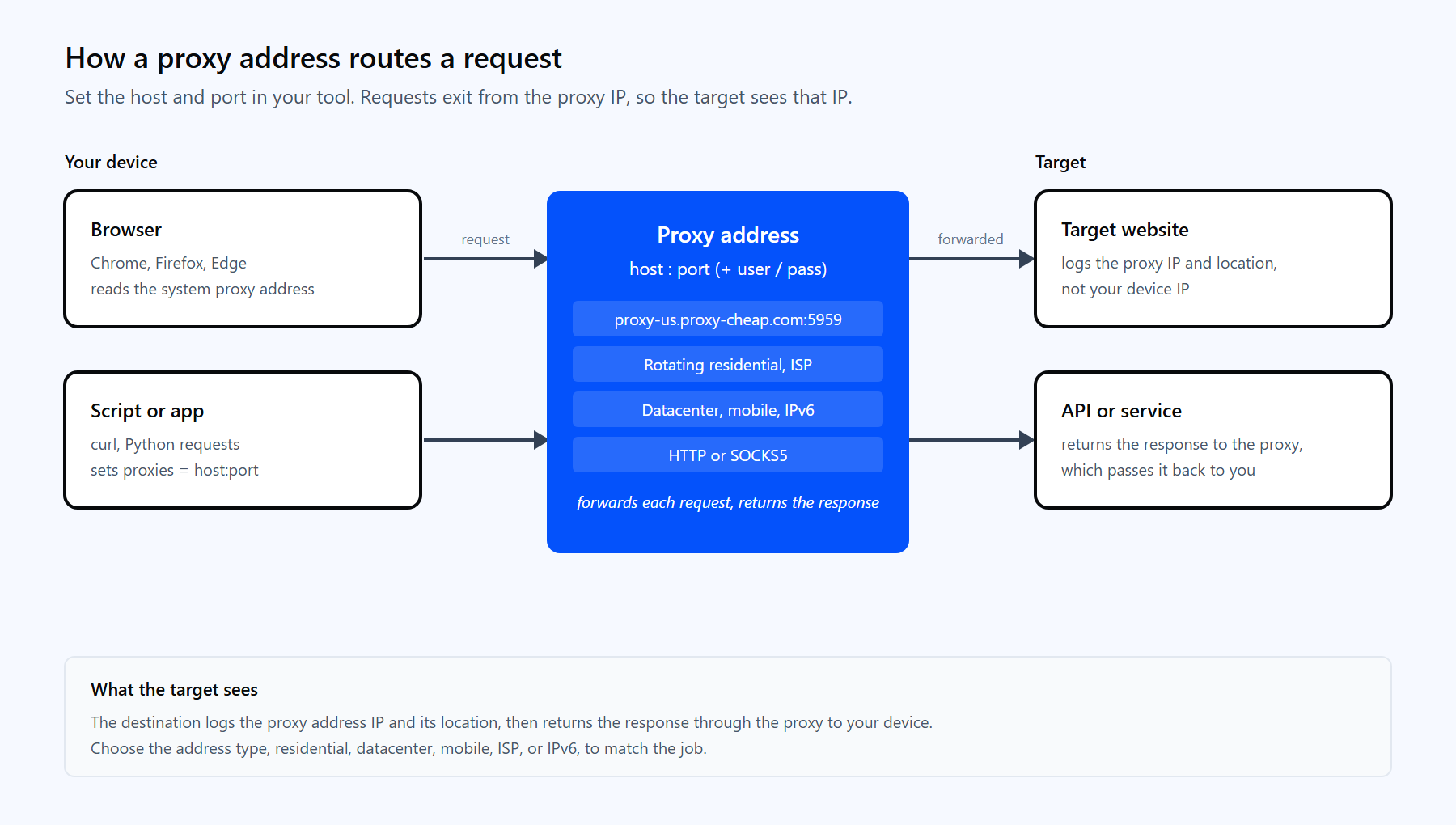Click 'sets proxies = host:port' line
This screenshot has width=1456, height=825.
[x=175, y=470]
